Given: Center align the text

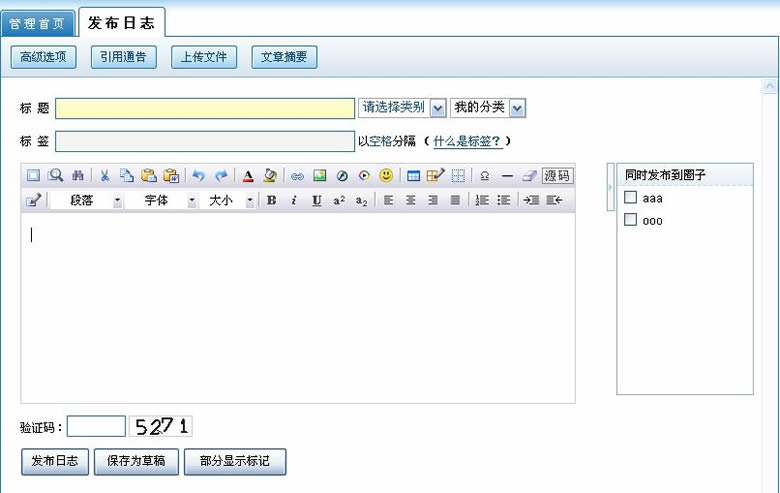Looking at the screenshot, I should pos(410,200).
